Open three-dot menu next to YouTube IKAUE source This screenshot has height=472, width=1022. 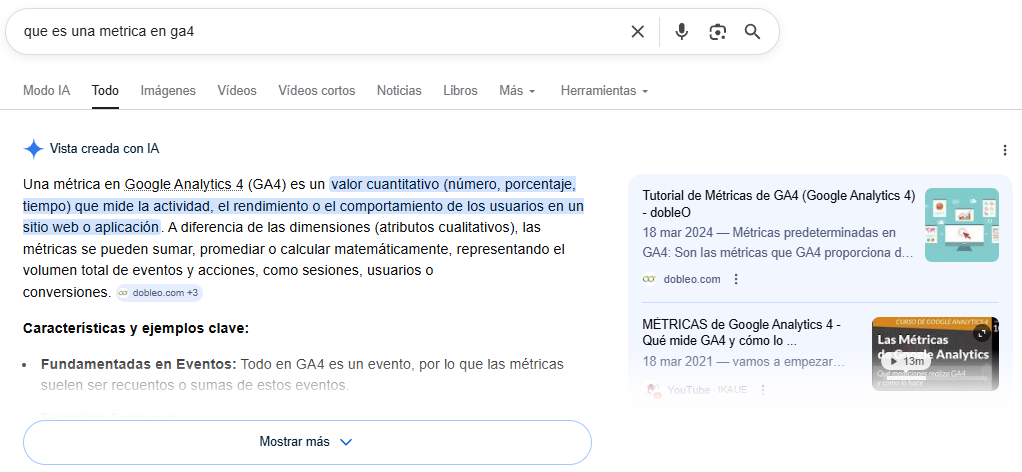point(763,390)
